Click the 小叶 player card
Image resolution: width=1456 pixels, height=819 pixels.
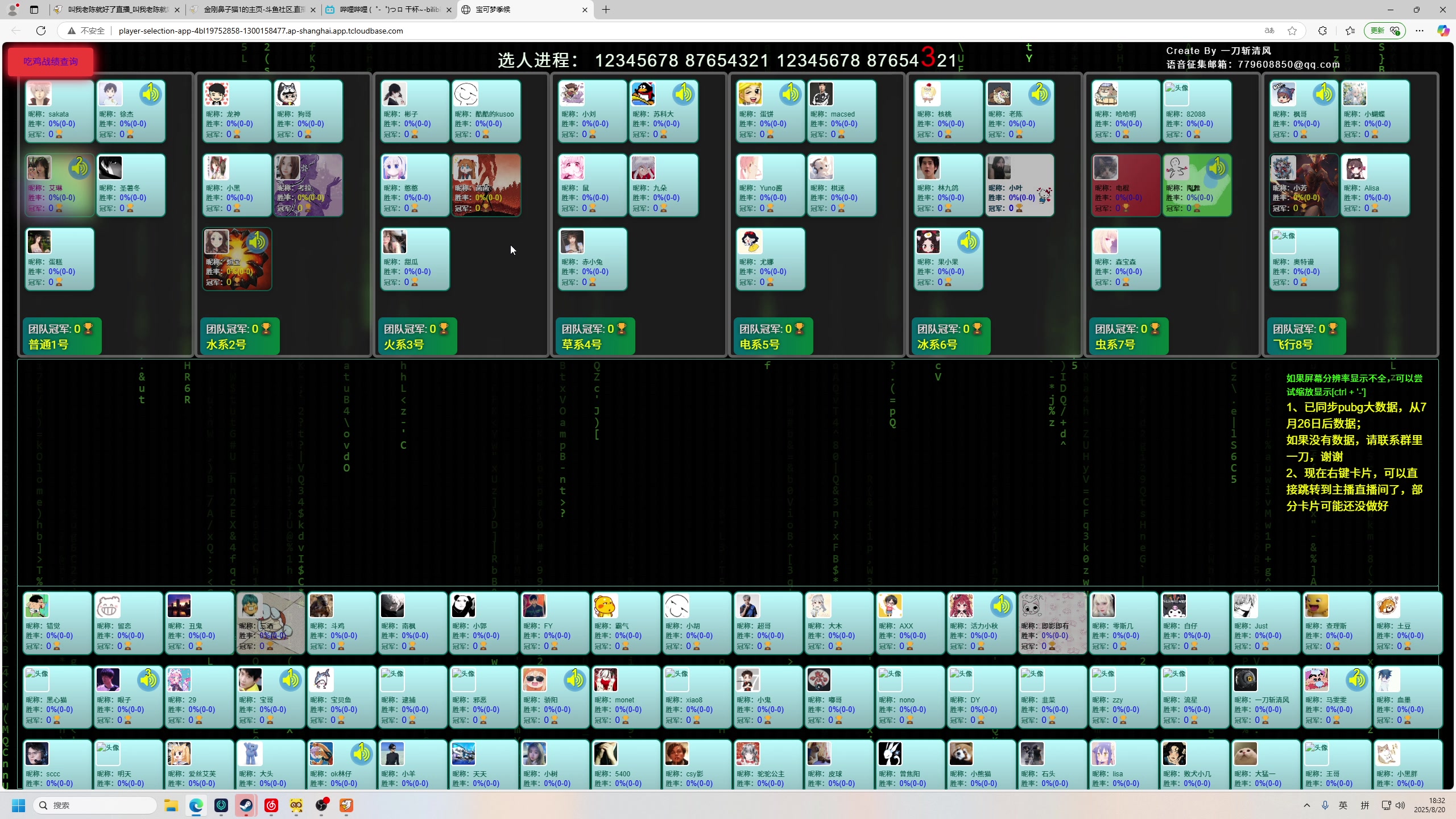(x=1019, y=185)
